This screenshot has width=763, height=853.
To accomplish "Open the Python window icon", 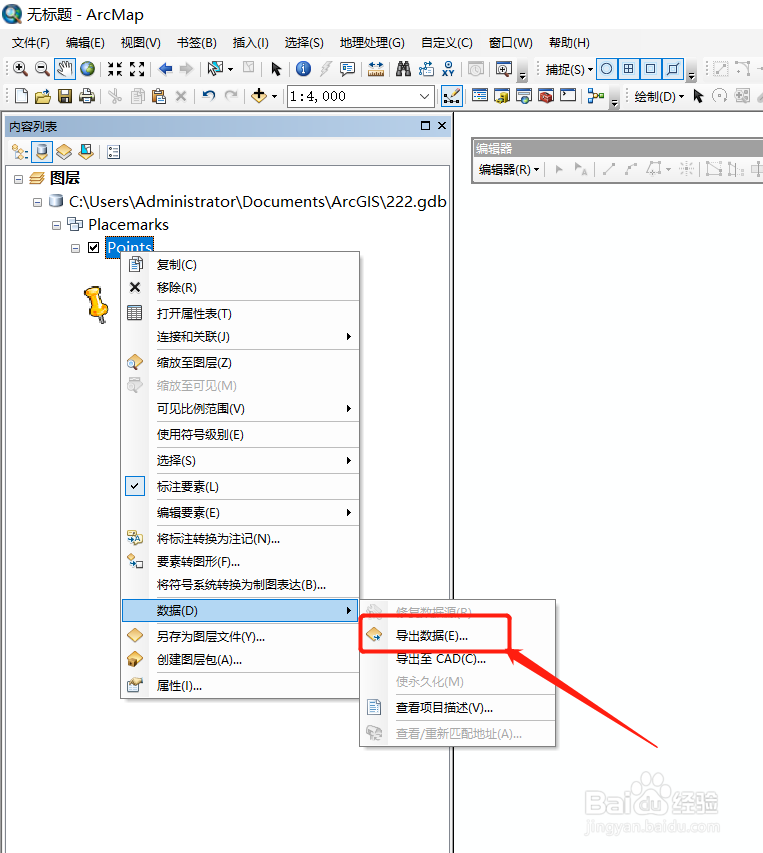I will [568, 96].
